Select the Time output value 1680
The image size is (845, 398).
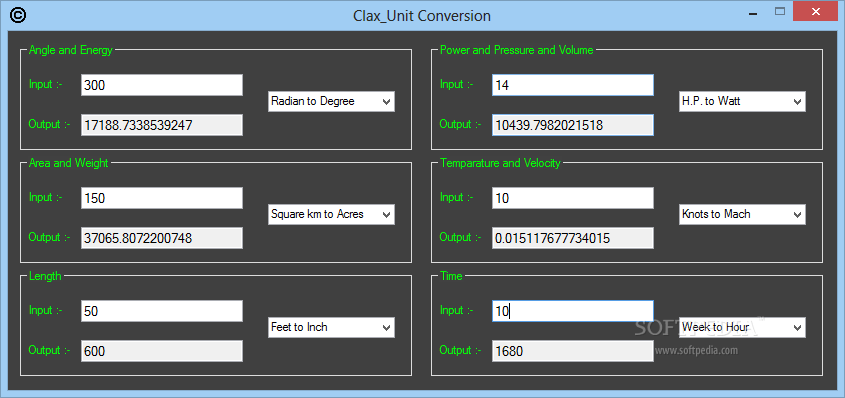pos(573,351)
